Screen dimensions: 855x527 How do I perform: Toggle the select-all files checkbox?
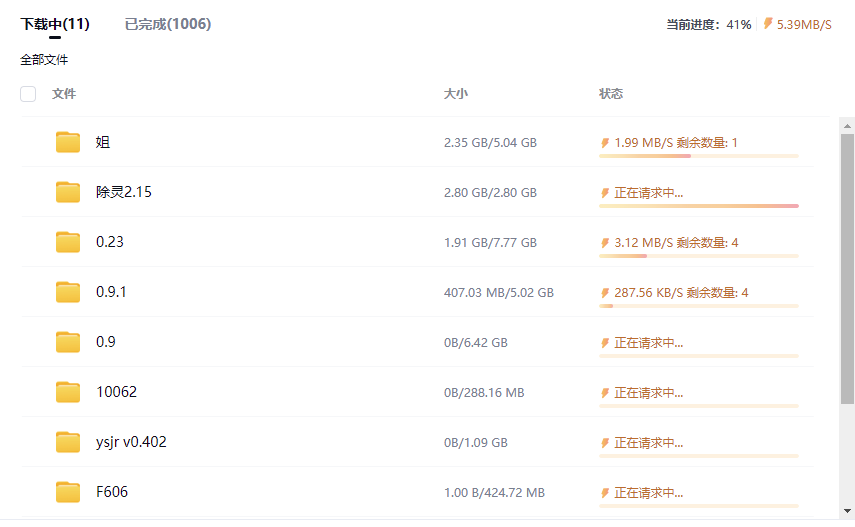point(28,94)
